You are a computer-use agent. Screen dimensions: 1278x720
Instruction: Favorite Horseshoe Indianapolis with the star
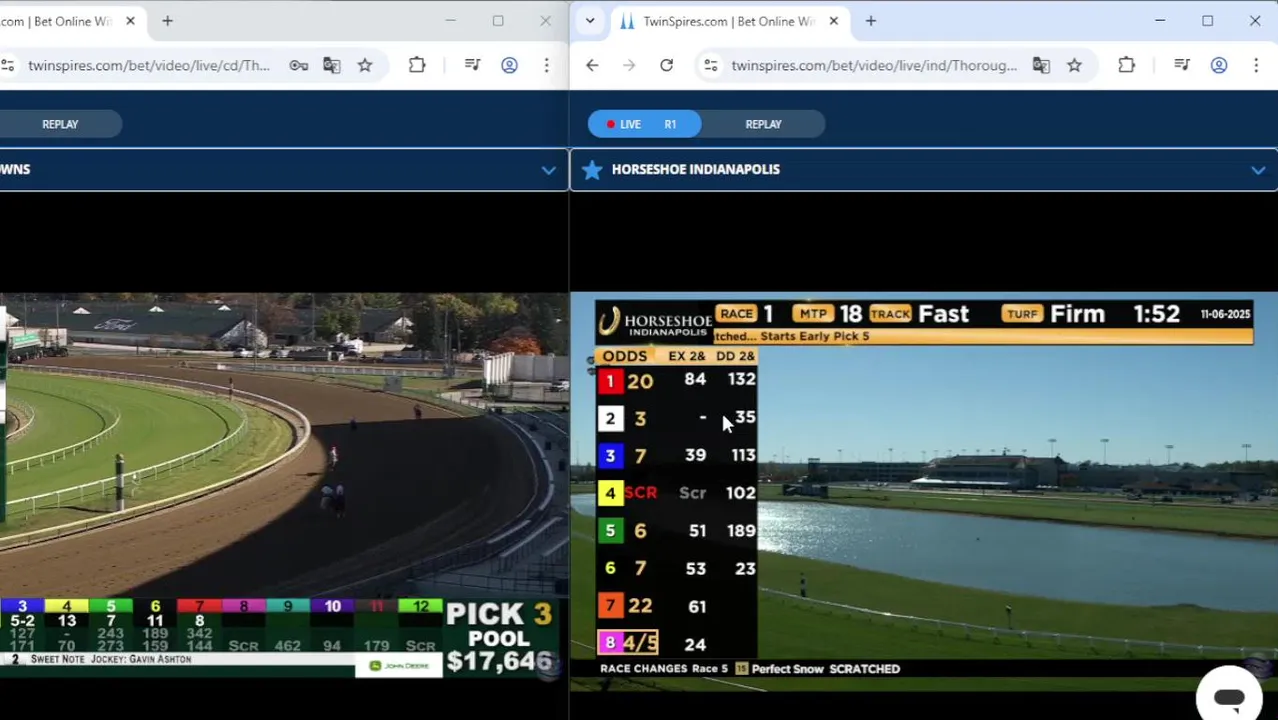pyautogui.click(x=592, y=169)
